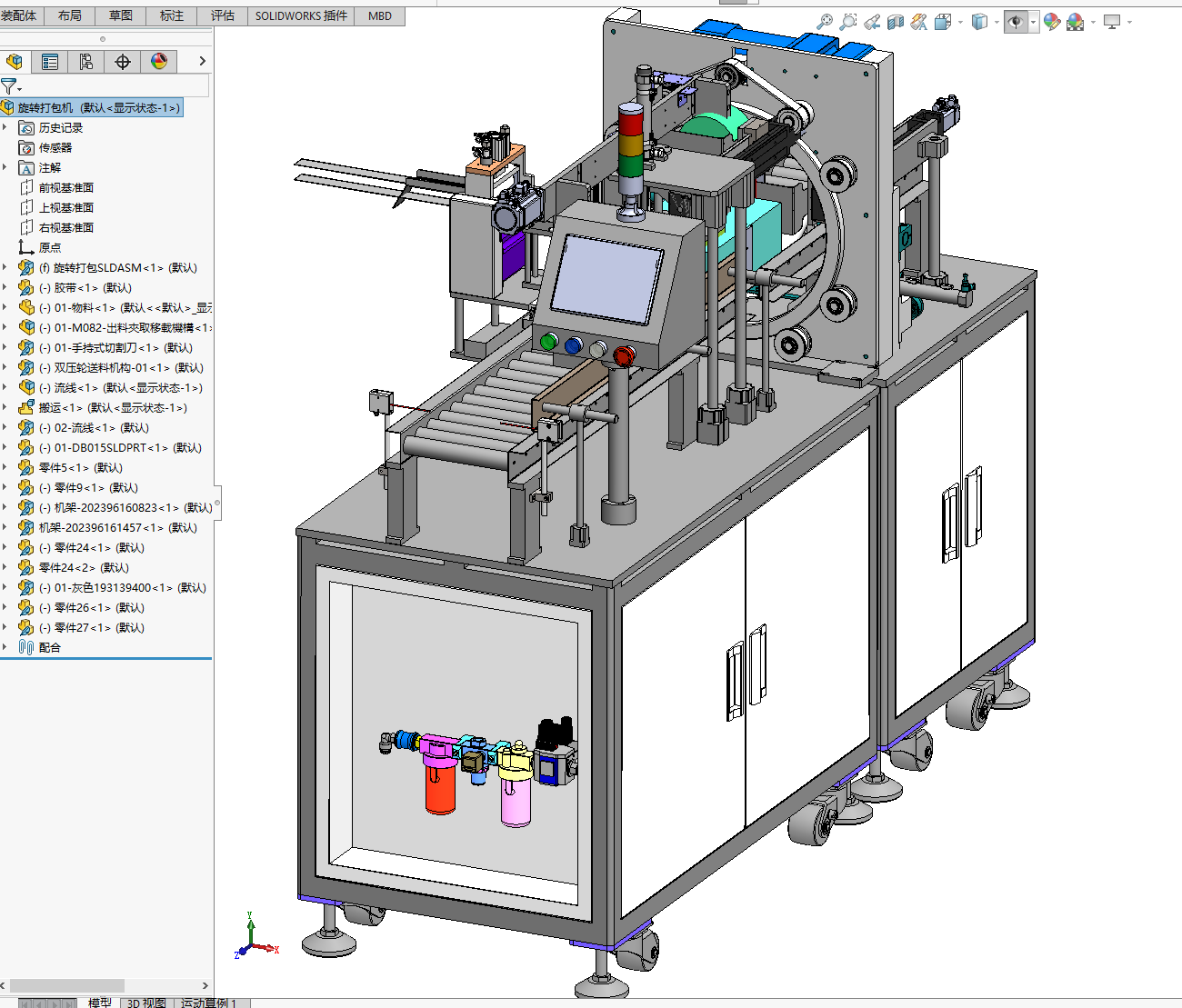Viewport: 1182px width, 1008px height.
Task: Open Display Style dropdown arrow
Action: click(x=997, y=22)
